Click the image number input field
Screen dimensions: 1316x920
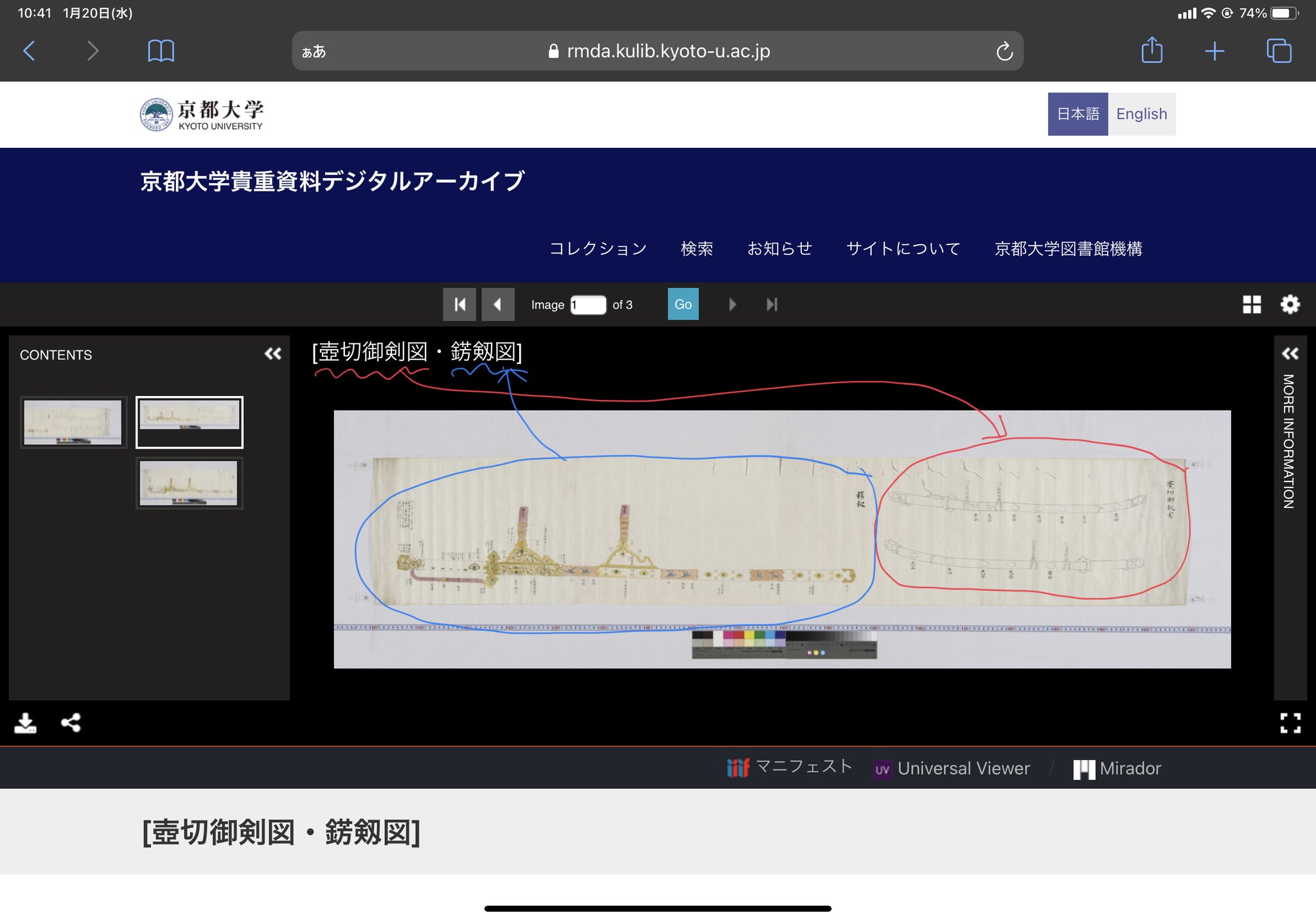[589, 305]
